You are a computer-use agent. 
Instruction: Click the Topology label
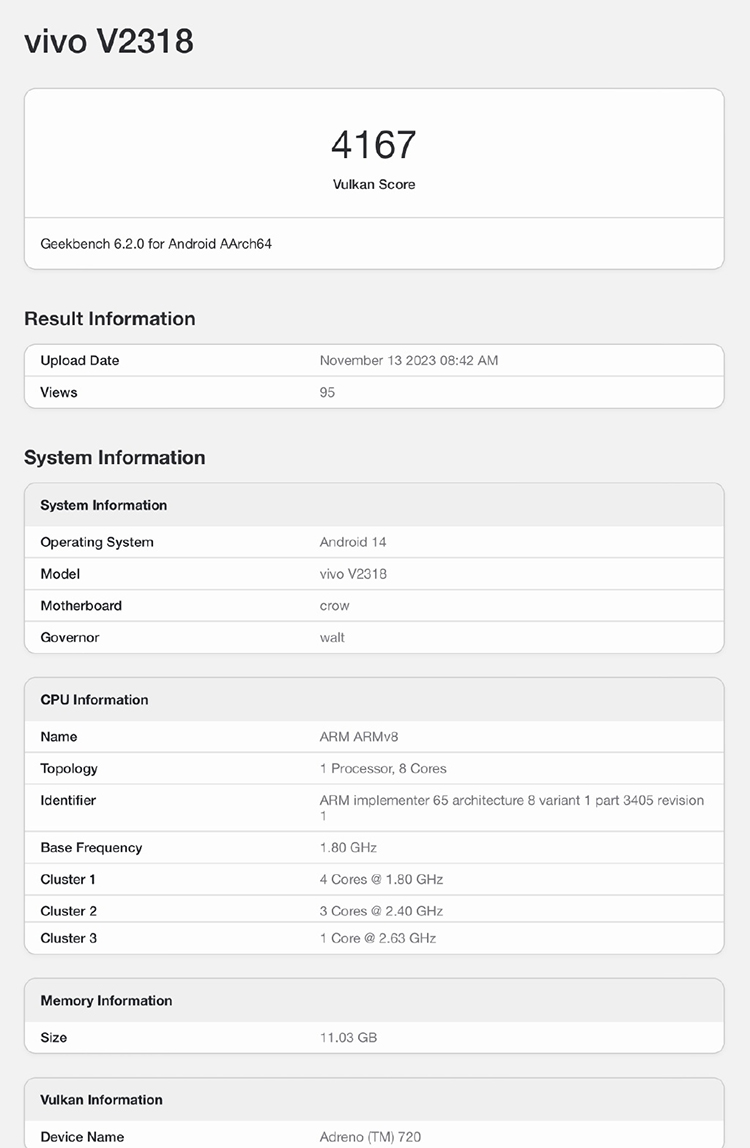69,769
